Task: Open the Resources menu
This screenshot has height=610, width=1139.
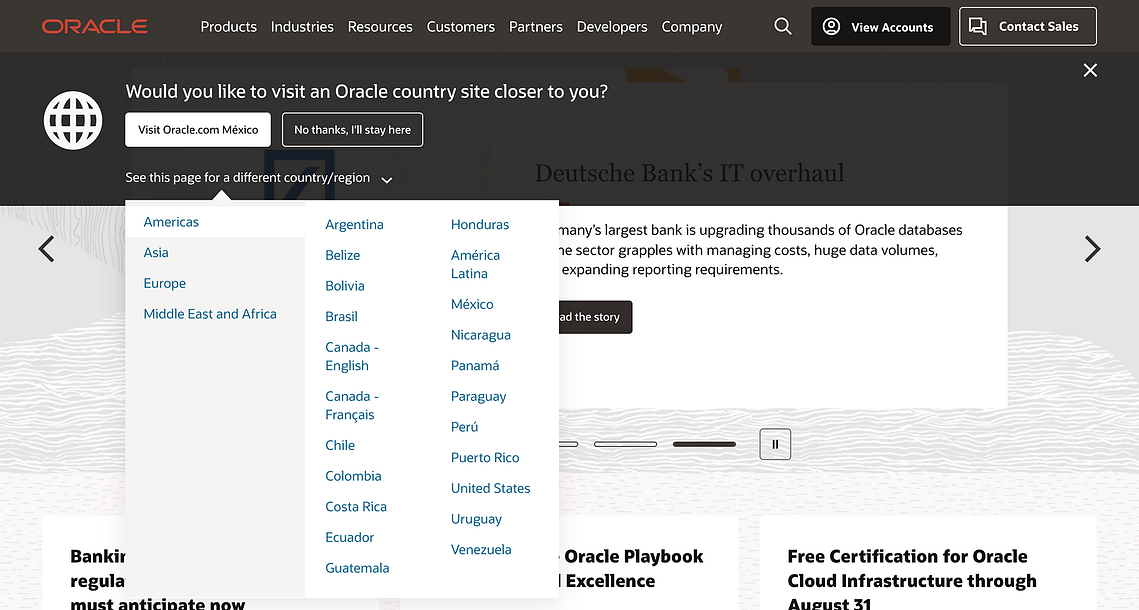Action: pyautogui.click(x=380, y=27)
